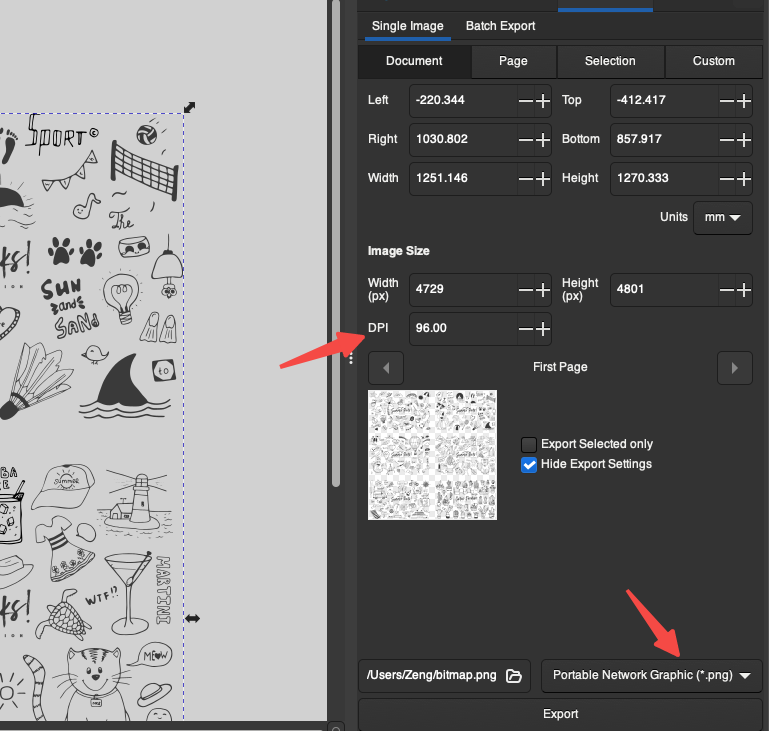Choose the Selection export area
The image size is (769, 731).
pyautogui.click(x=610, y=61)
